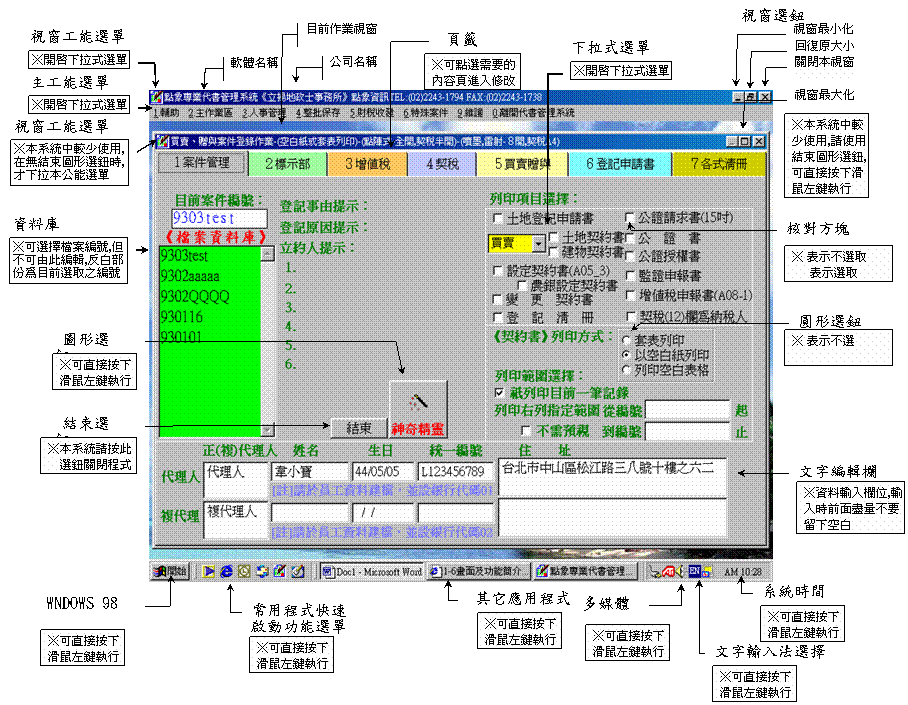Enable the 土地登記申請書 checkbox
908x705 pixels.
click(498, 218)
